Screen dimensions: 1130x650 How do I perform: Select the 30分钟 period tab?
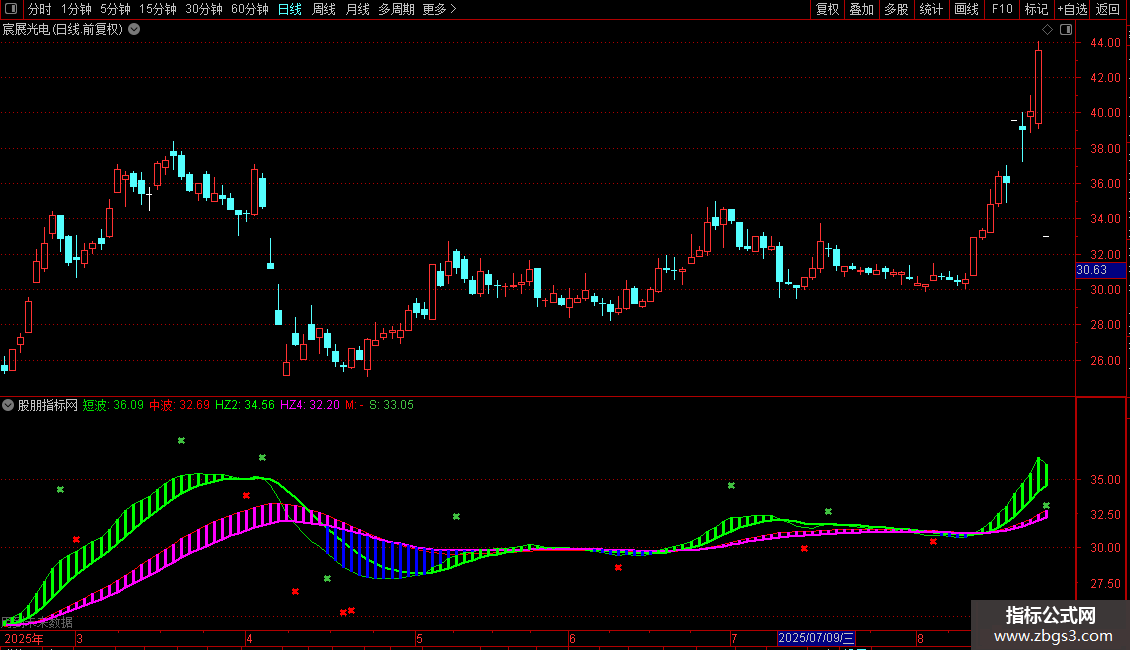(x=204, y=9)
